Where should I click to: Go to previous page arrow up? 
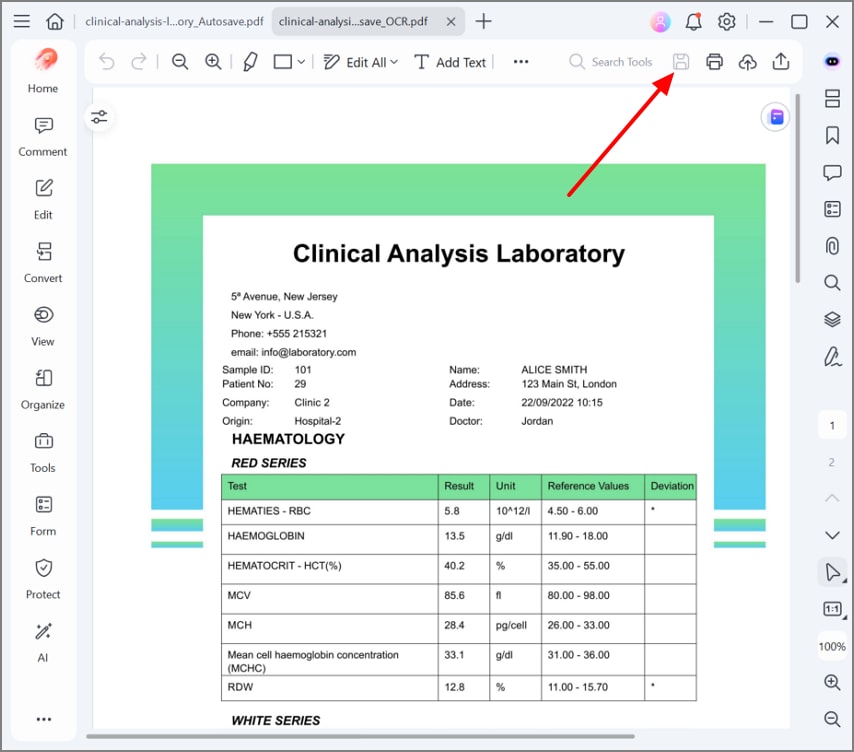coord(832,498)
